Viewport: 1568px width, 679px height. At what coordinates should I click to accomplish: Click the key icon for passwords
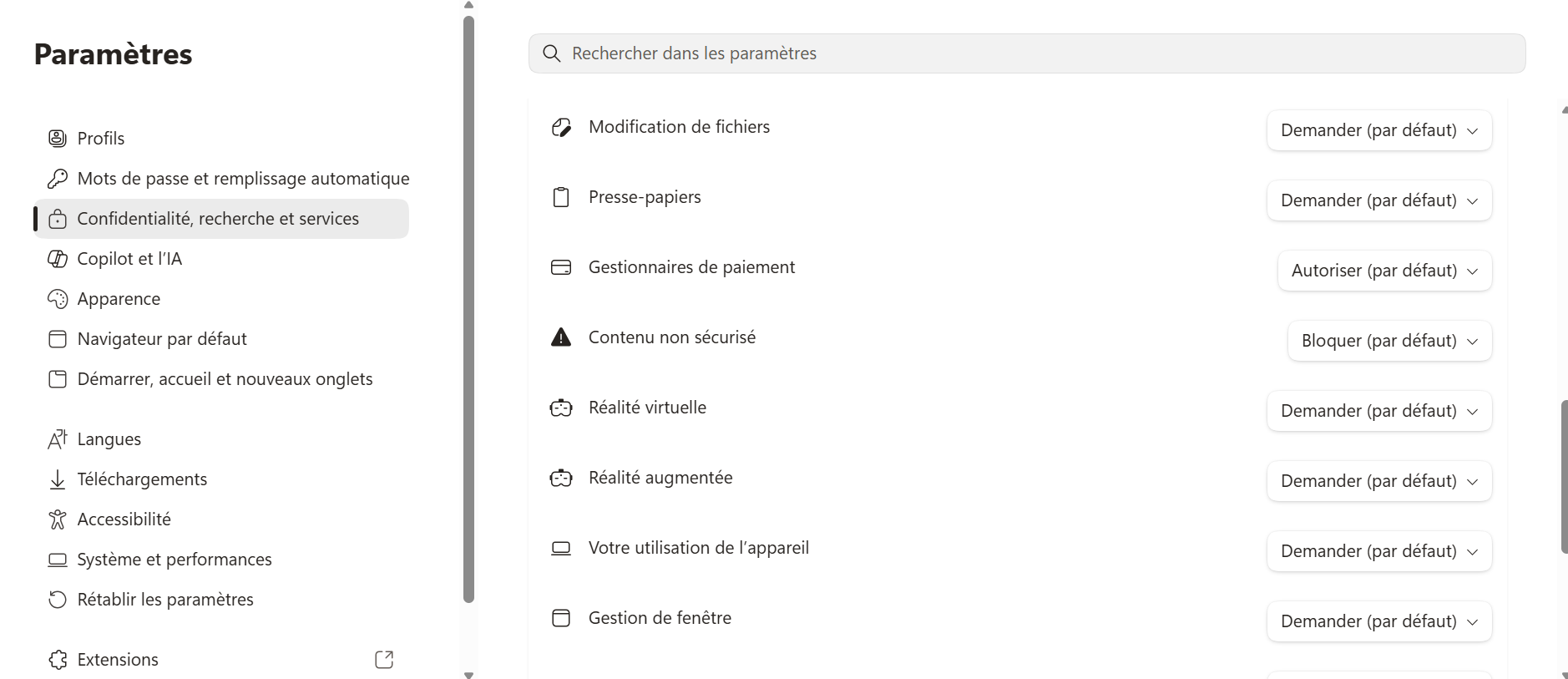point(58,179)
